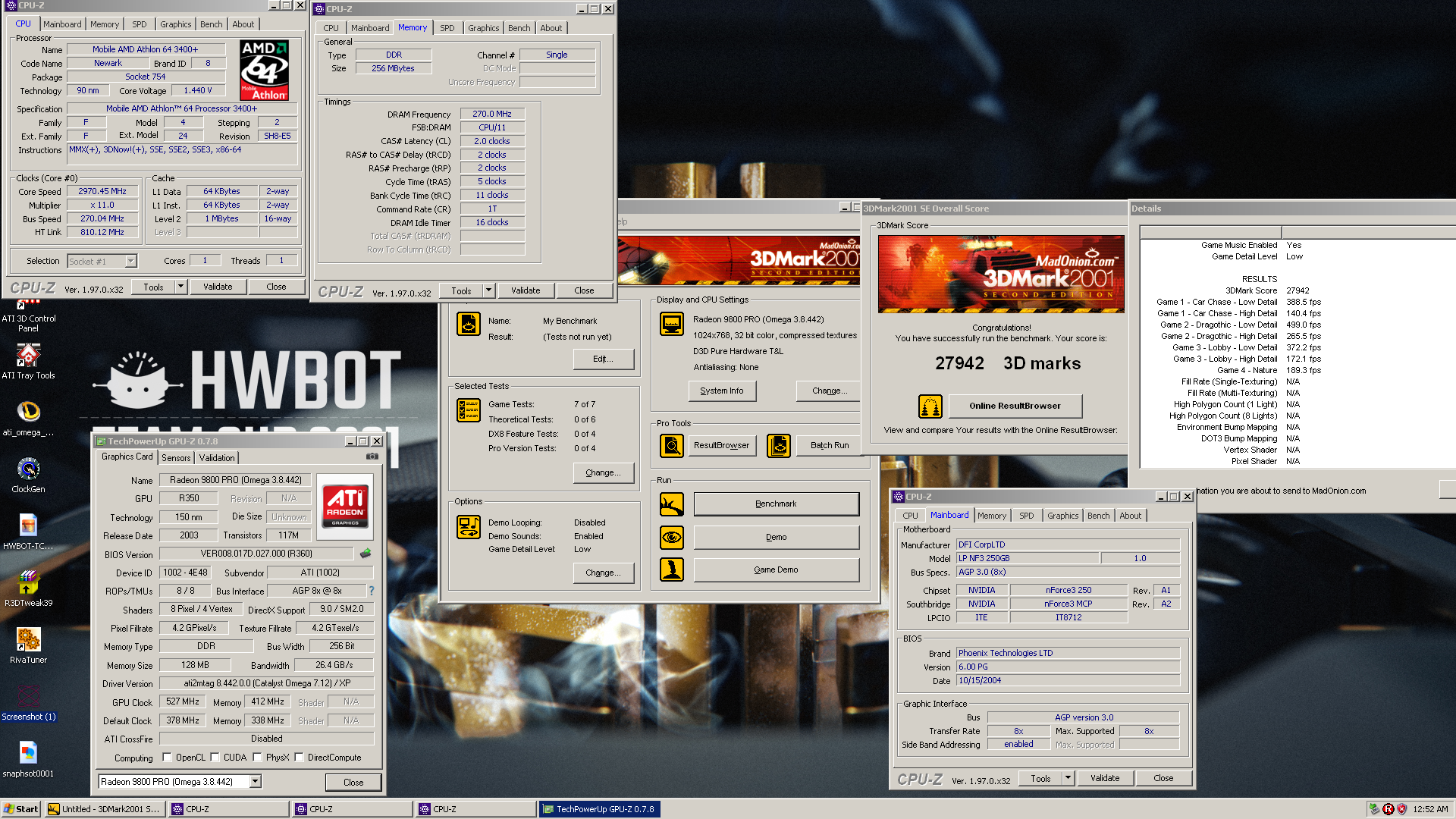This screenshot has height=819, width=1456.
Task: Switch to Untitled - 3DMark2001 taskbar item
Action: pyautogui.click(x=105, y=809)
